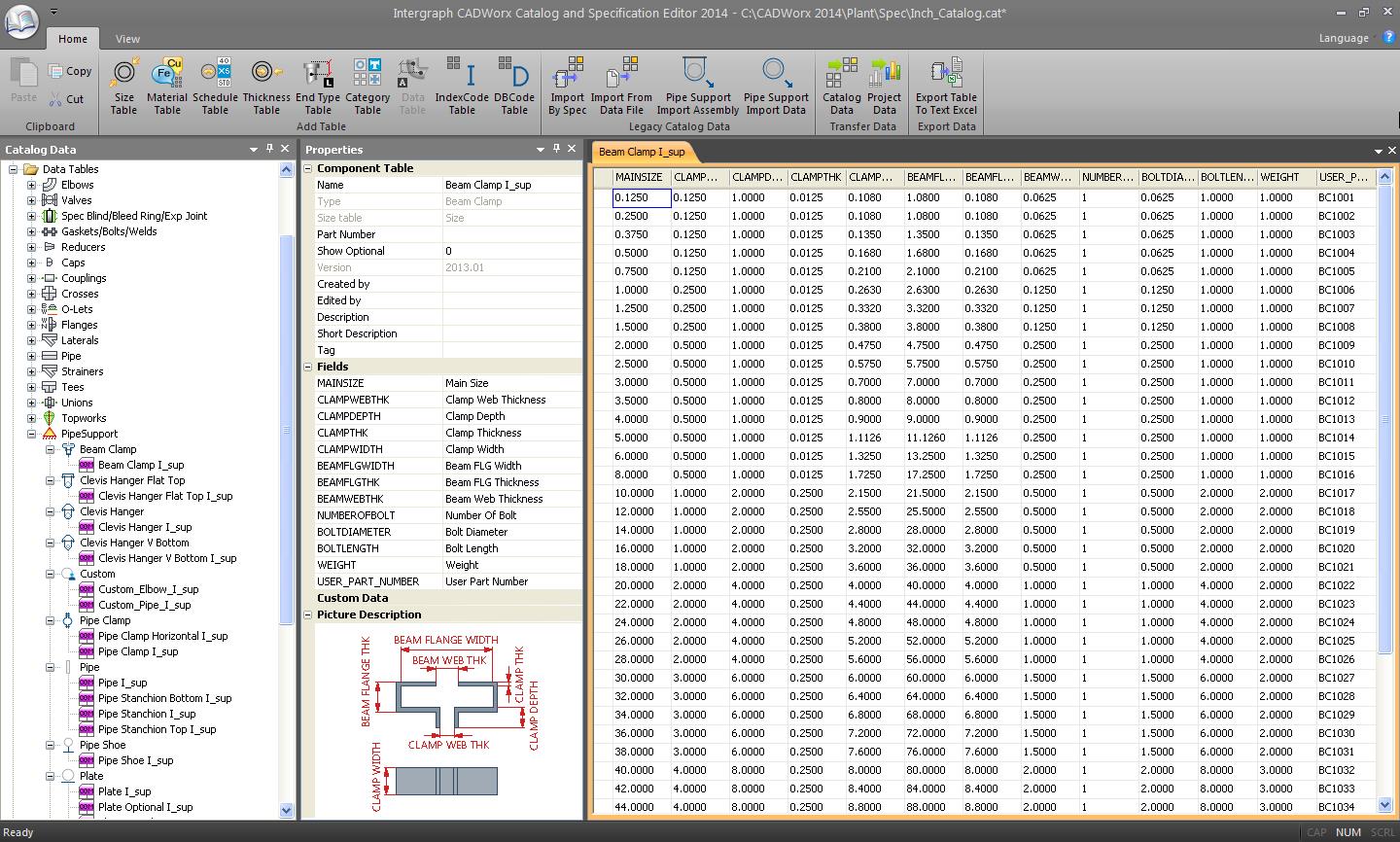Collapse the Component Table section
Image resolution: width=1400 pixels, height=842 pixels.
(308, 168)
